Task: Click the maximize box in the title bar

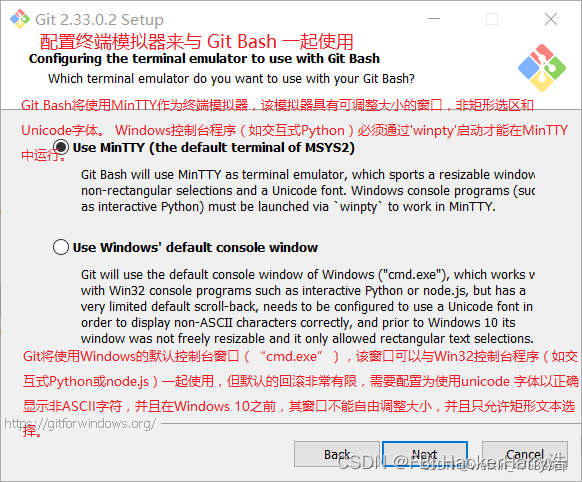Action: 492,19
